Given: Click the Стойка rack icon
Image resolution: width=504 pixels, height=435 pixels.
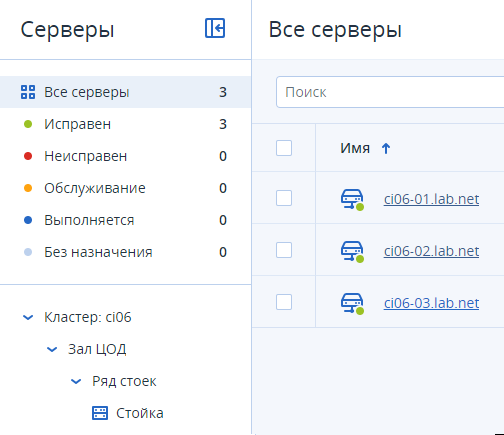Looking at the screenshot, I should click(100, 413).
